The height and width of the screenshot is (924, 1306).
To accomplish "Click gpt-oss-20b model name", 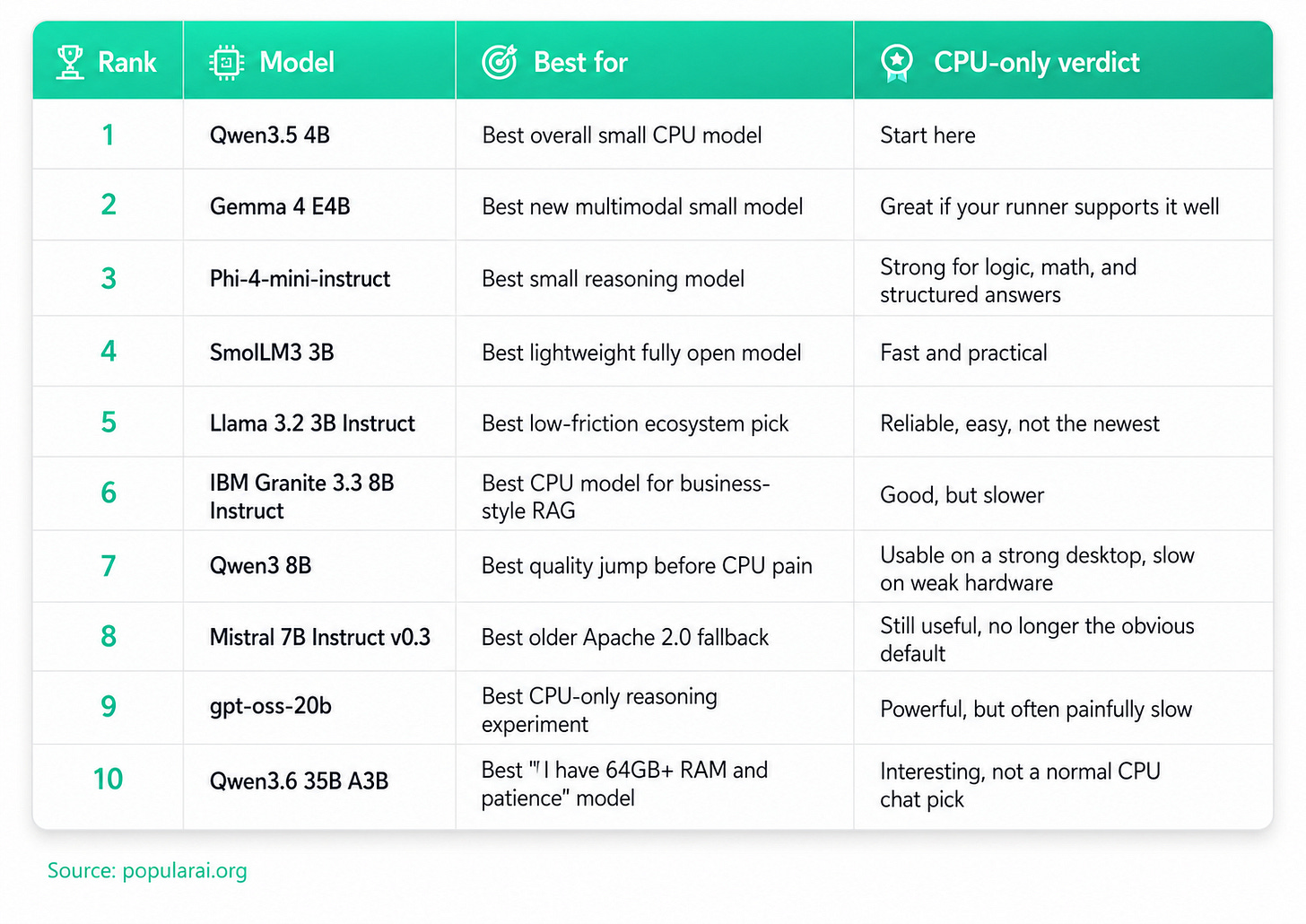I will [x=271, y=707].
